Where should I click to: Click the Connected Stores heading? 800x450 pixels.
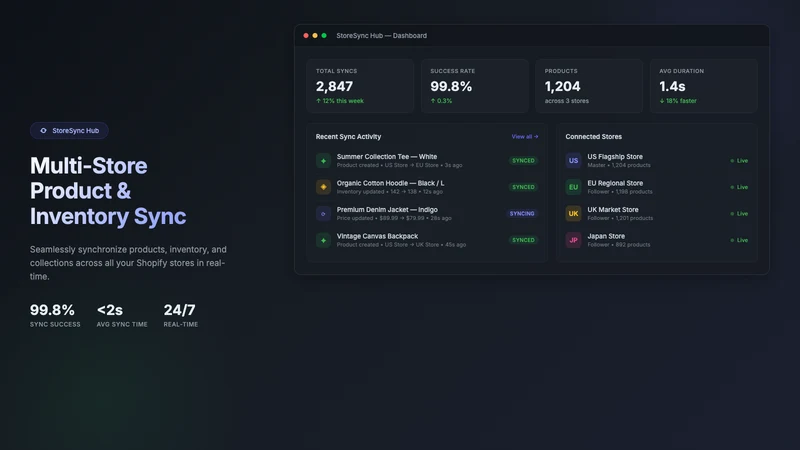pos(593,137)
